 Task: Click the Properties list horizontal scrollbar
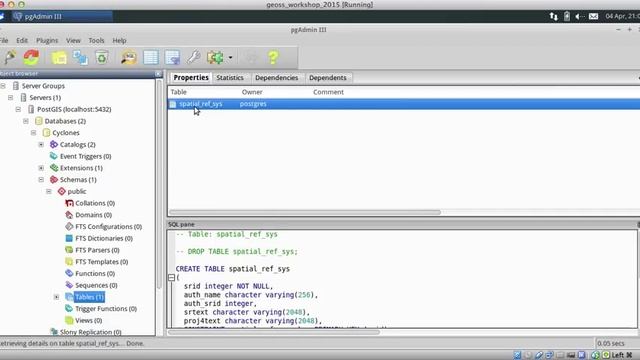[305, 212]
